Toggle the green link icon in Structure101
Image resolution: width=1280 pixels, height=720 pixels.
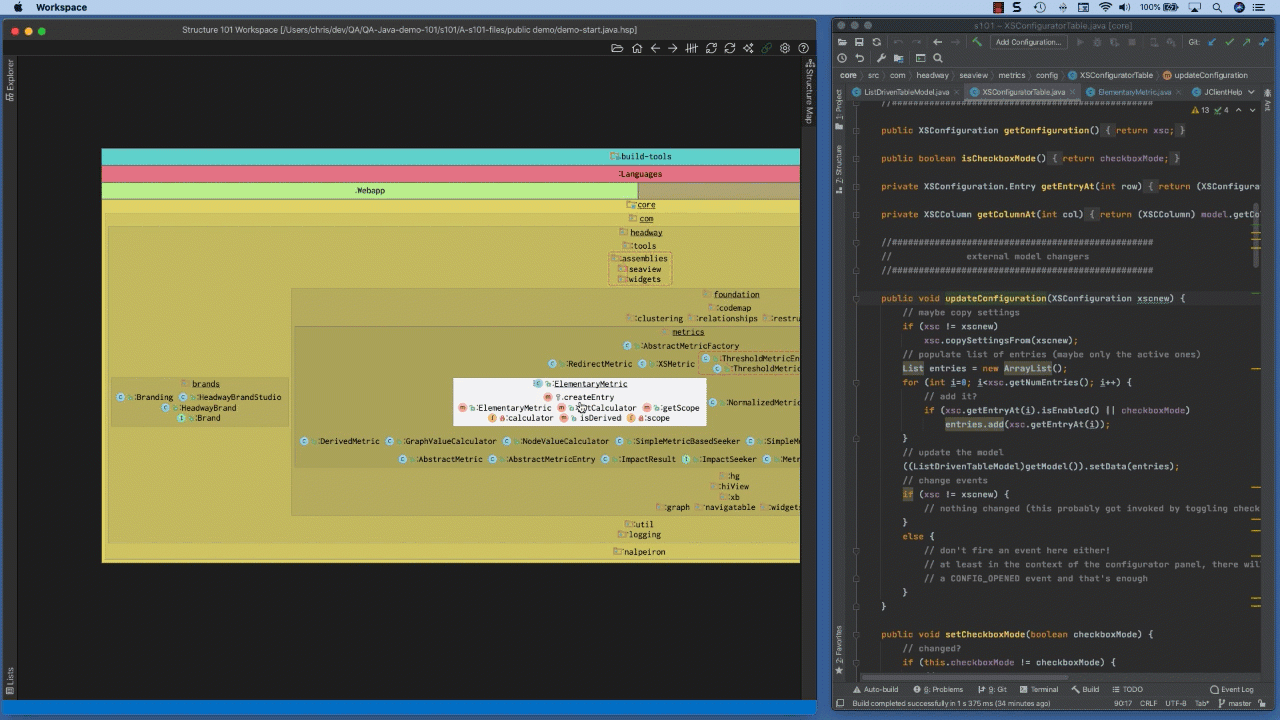[766, 48]
